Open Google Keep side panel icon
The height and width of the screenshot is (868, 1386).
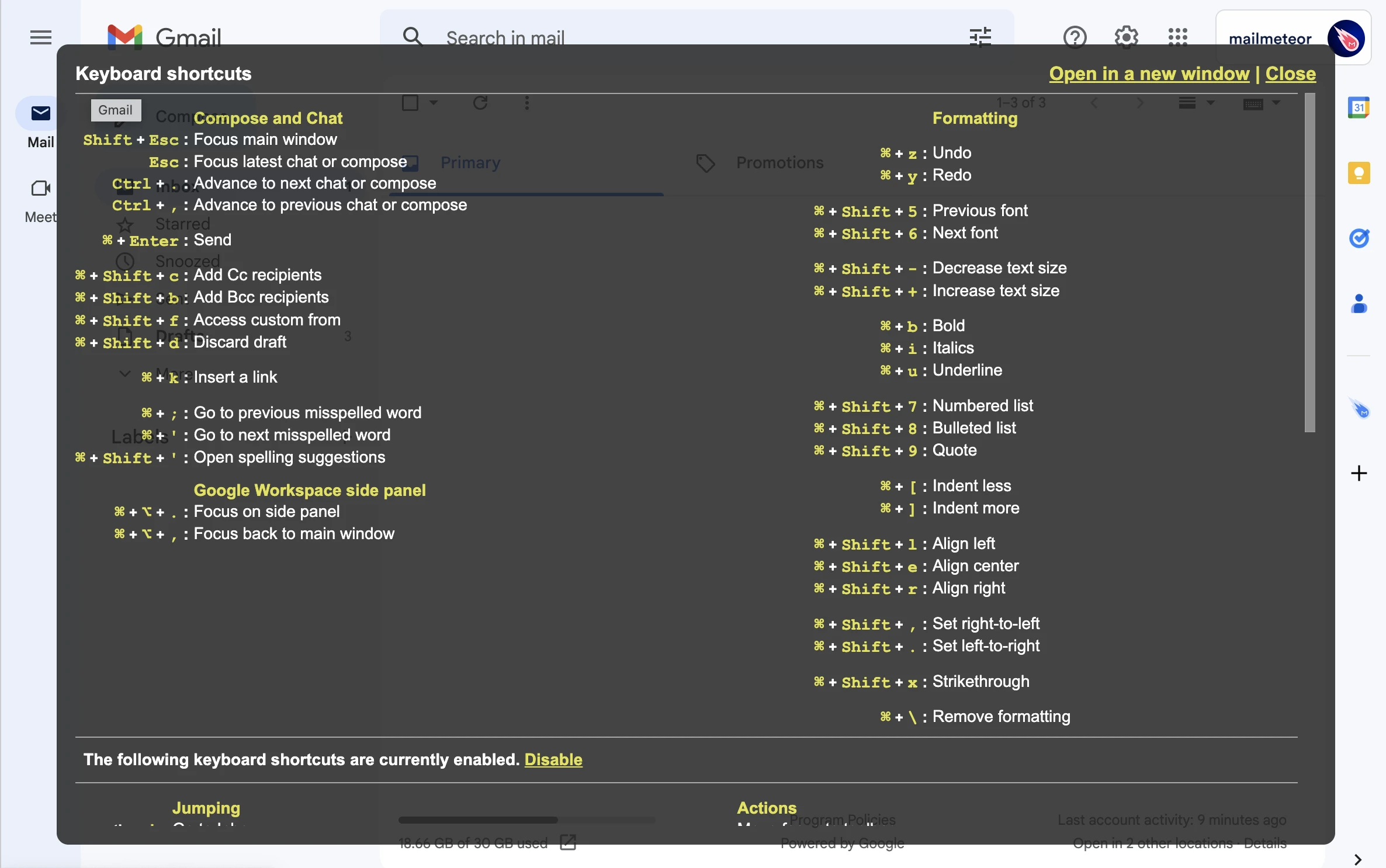(1359, 173)
